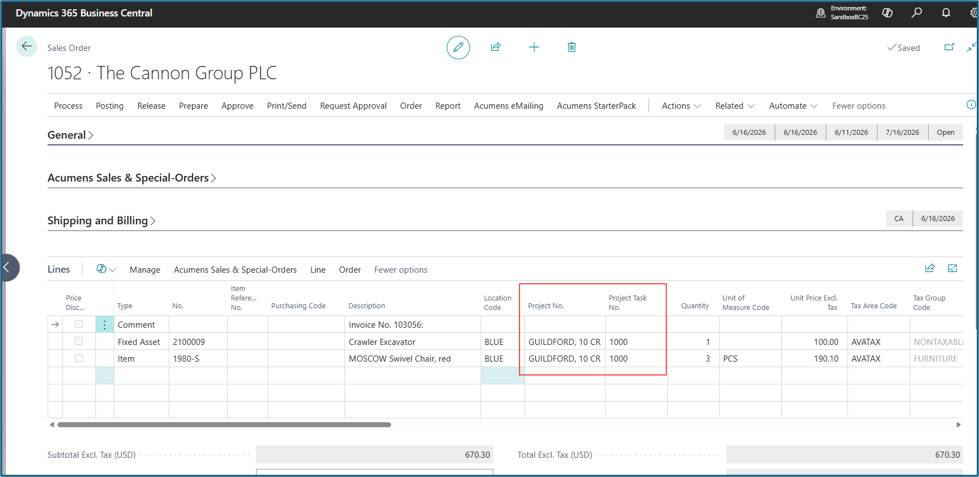The image size is (979, 477).
Task: Open notifications bell
Action: coord(946,13)
